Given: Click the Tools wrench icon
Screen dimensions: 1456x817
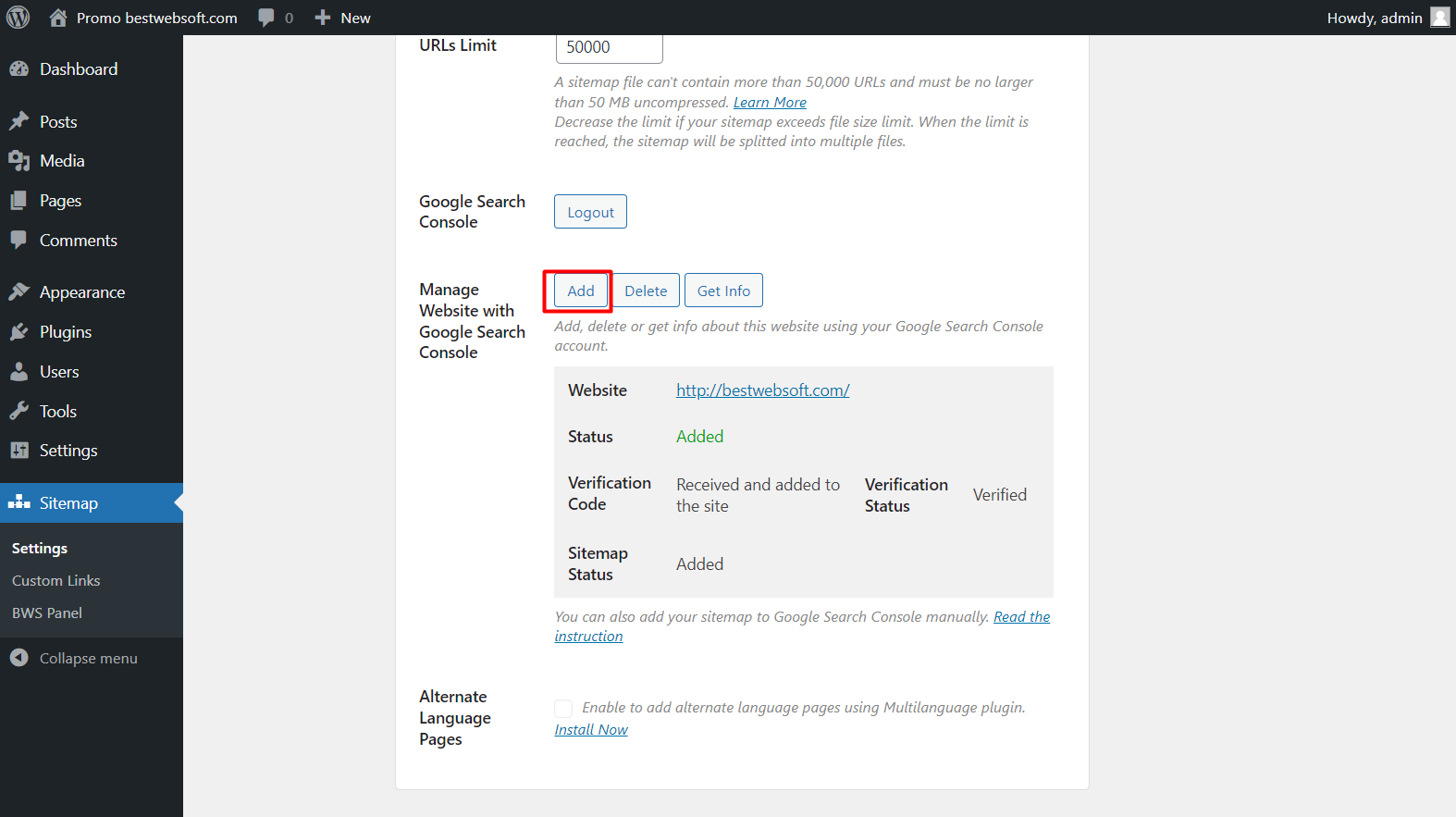Looking at the screenshot, I should point(19,411).
